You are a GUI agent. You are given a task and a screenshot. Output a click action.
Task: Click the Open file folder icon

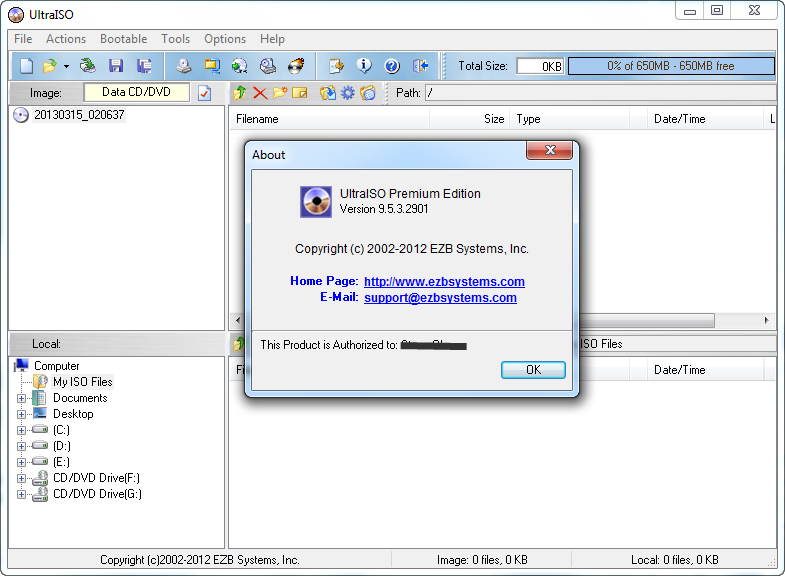click(50, 66)
